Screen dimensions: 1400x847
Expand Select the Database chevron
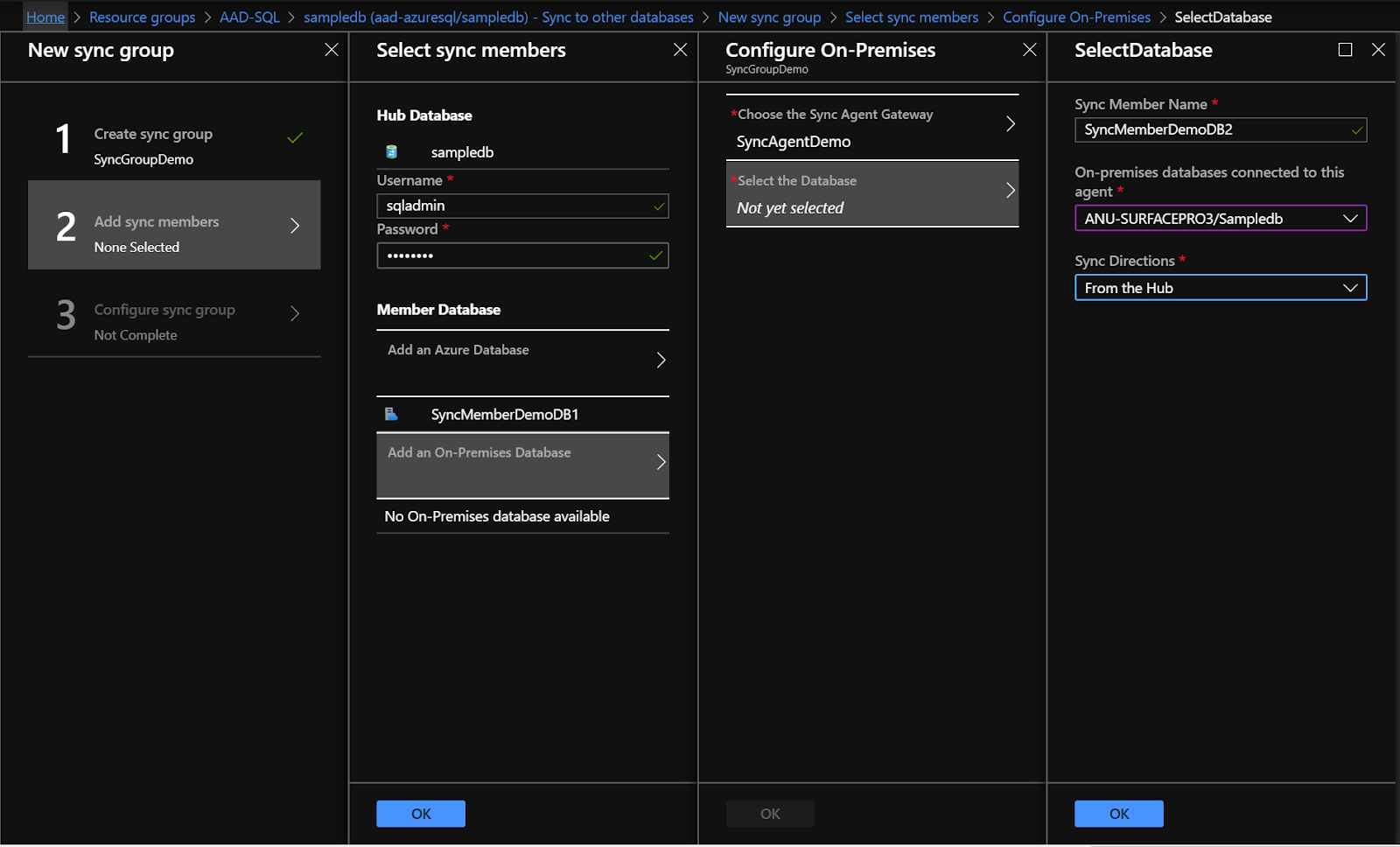coord(1011,191)
